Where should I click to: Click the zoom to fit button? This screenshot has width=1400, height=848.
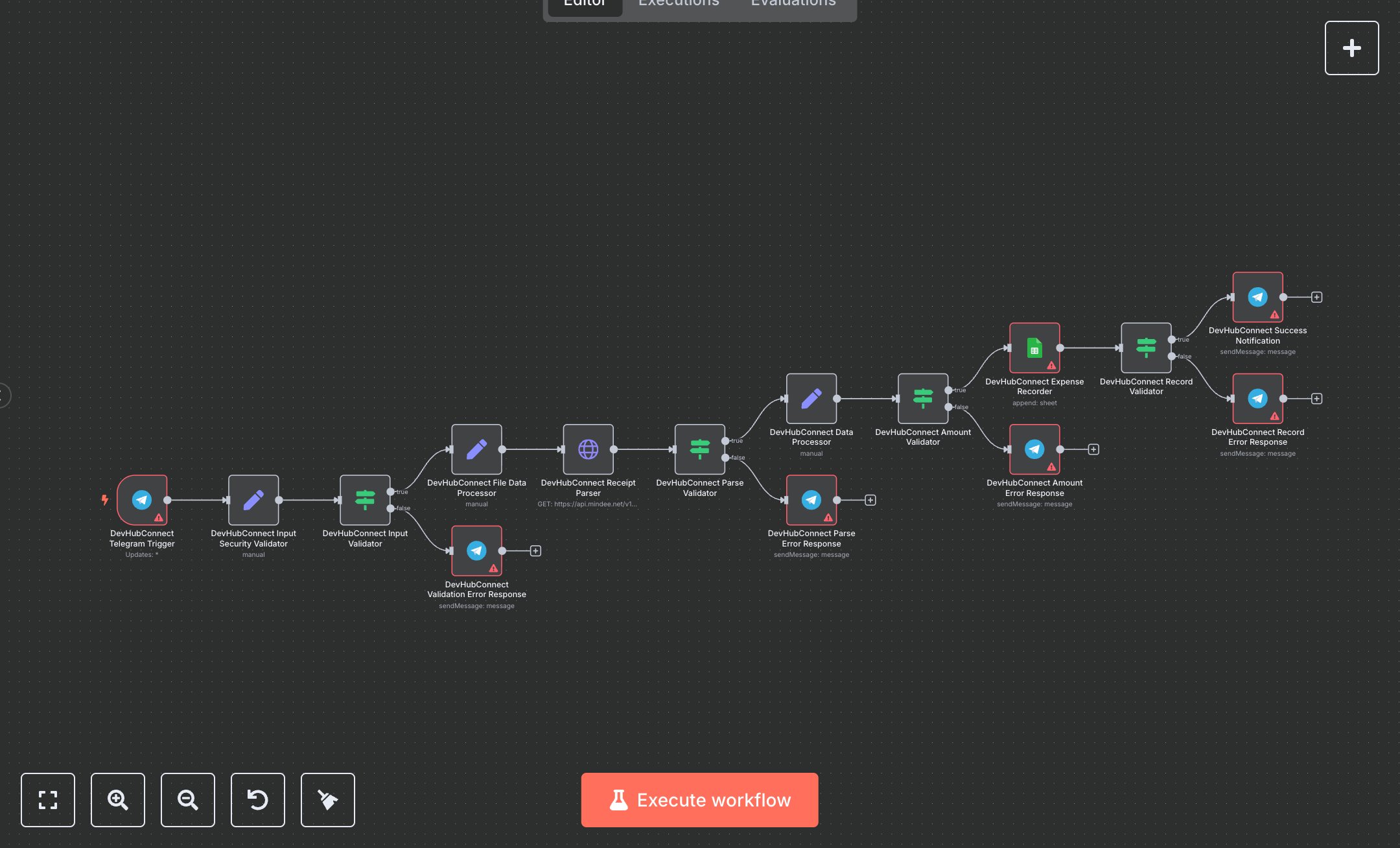coord(48,799)
